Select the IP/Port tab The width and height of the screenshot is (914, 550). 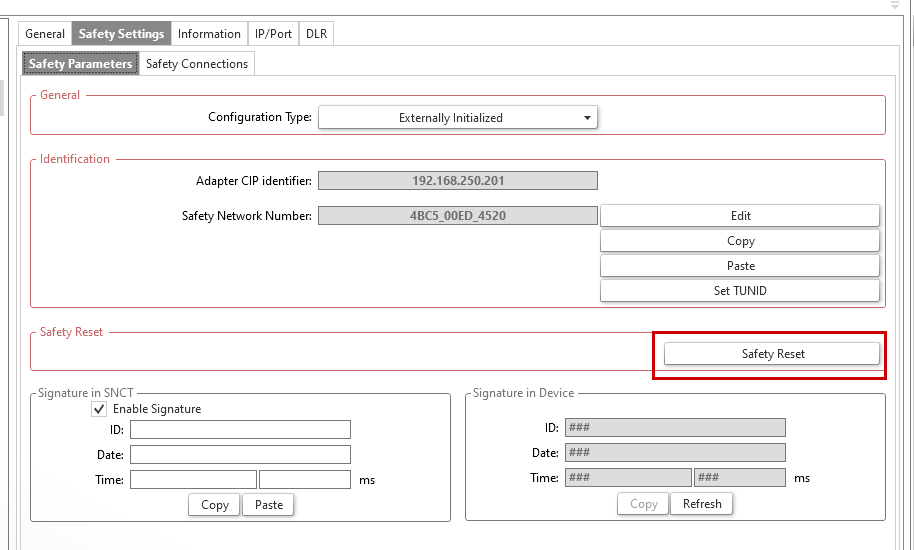(273, 34)
